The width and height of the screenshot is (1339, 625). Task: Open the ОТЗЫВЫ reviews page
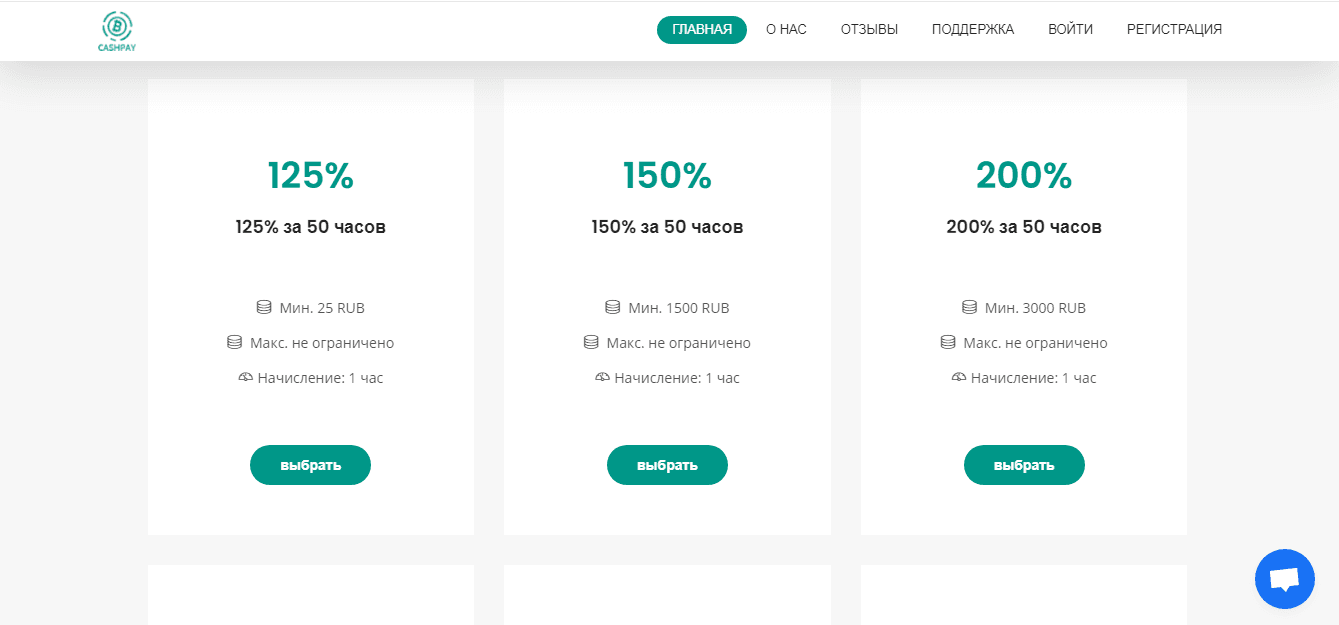click(869, 30)
